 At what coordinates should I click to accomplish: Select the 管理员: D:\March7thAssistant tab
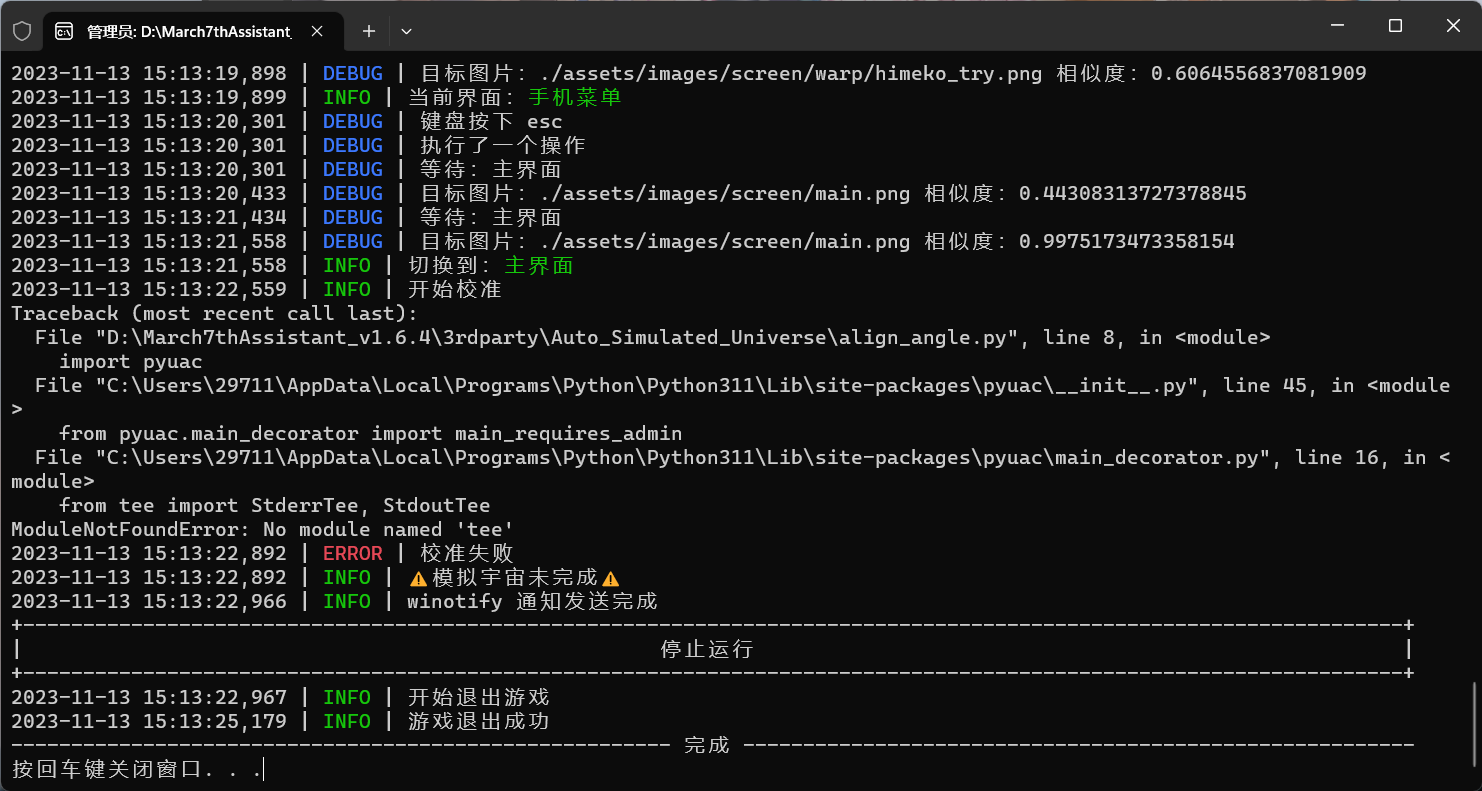(190, 31)
